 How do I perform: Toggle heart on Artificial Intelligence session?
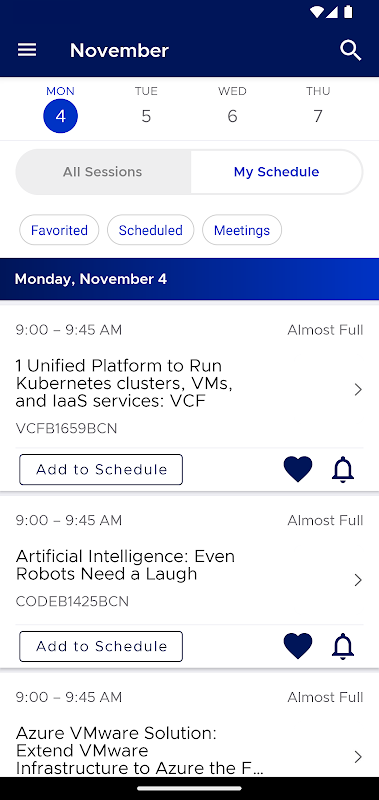[298, 646]
